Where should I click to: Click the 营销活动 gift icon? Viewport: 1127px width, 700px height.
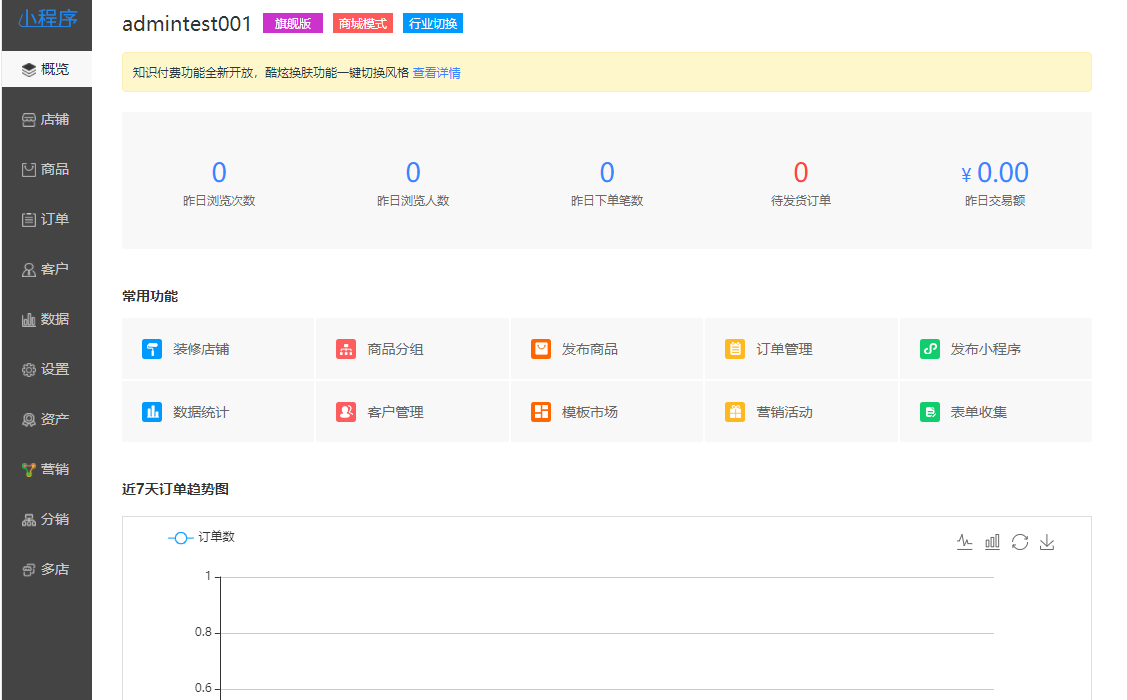coord(735,411)
